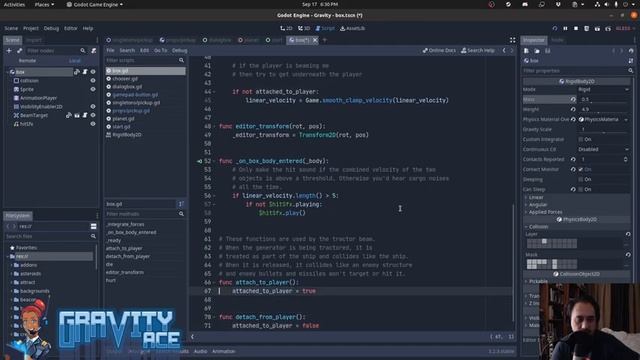The height and width of the screenshot is (360, 640).
Task: Enable Sleeping checkbox
Action: coord(581,180)
